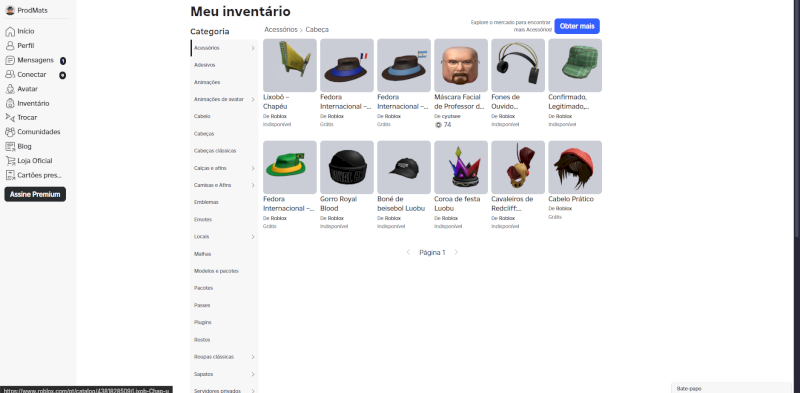
Task: Open the Avatar sidebar icon
Action: pos(10,89)
